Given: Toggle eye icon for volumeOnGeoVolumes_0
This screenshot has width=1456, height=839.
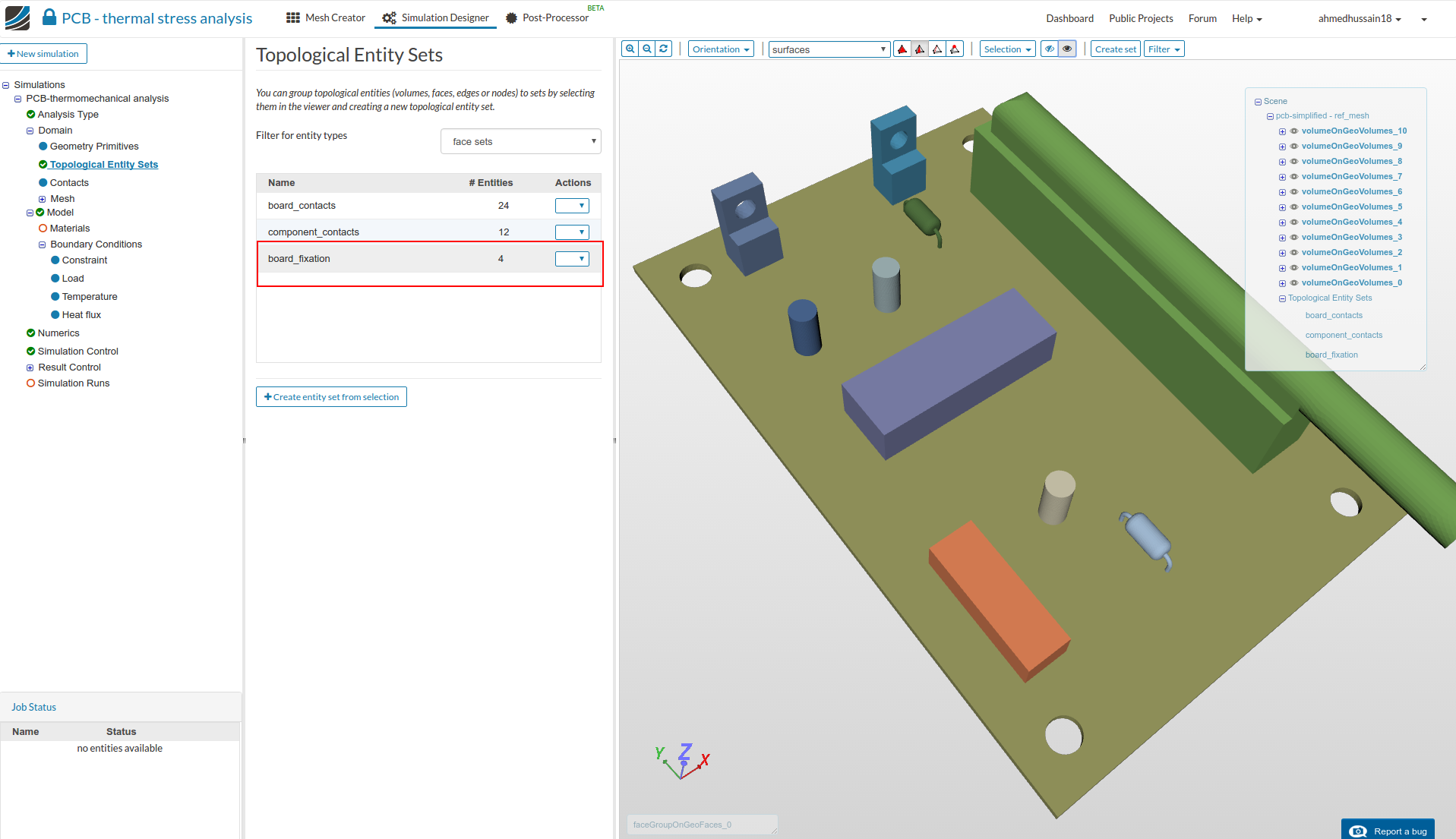Looking at the screenshot, I should (x=1294, y=283).
